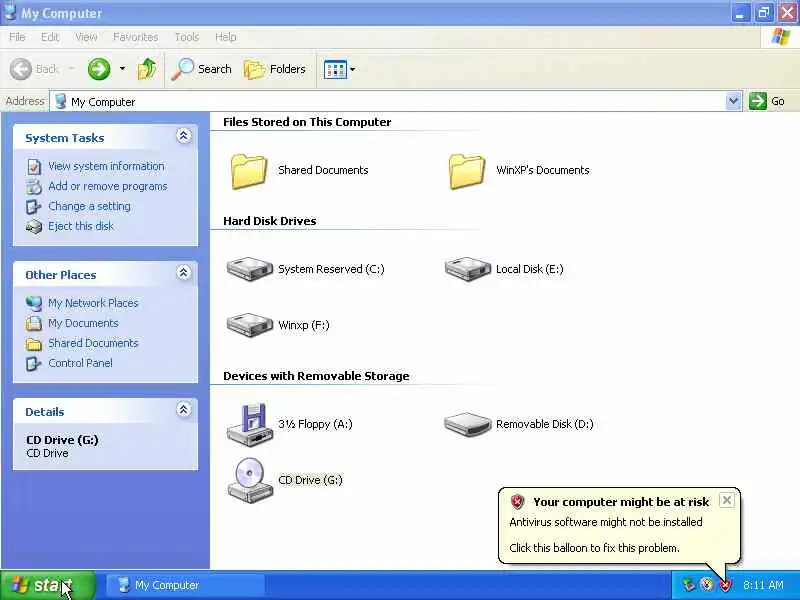This screenshot has height=600, width=800.
Task: Click the My Network Places globe icon
Action: [x=34, y=303]
